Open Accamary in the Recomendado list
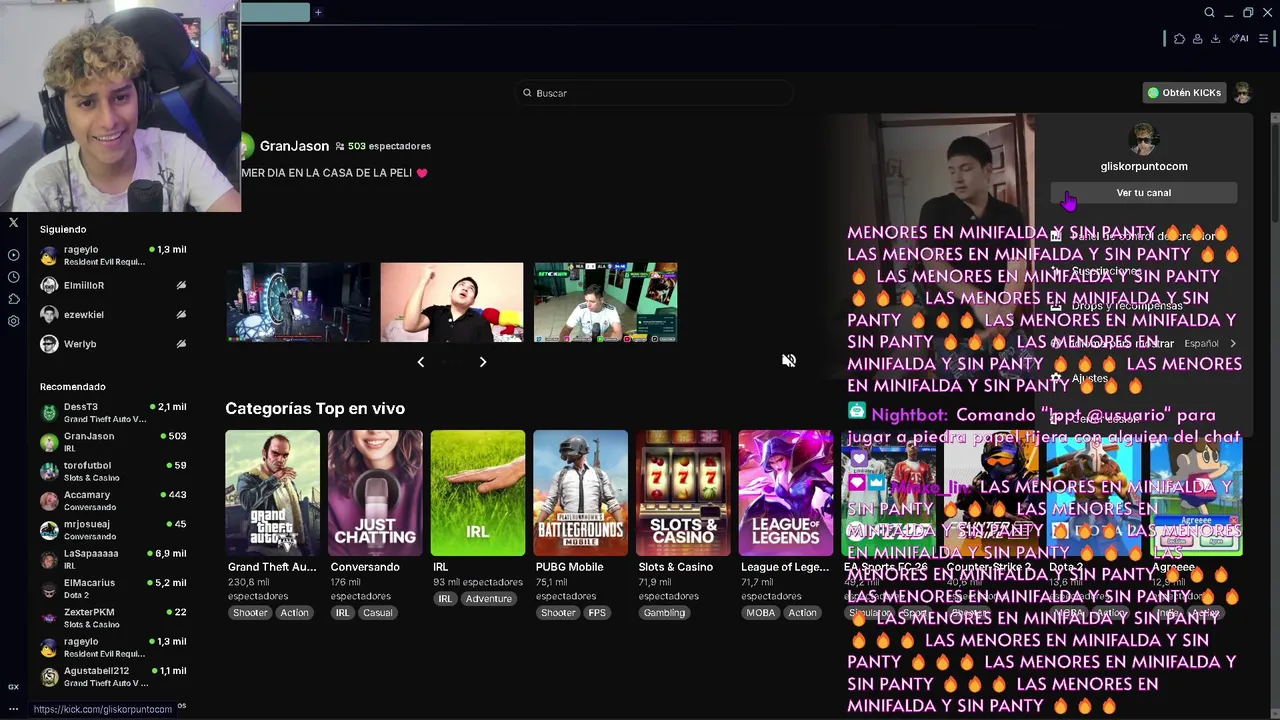This screenshot has height=720, width=1280. pos(113,501)
